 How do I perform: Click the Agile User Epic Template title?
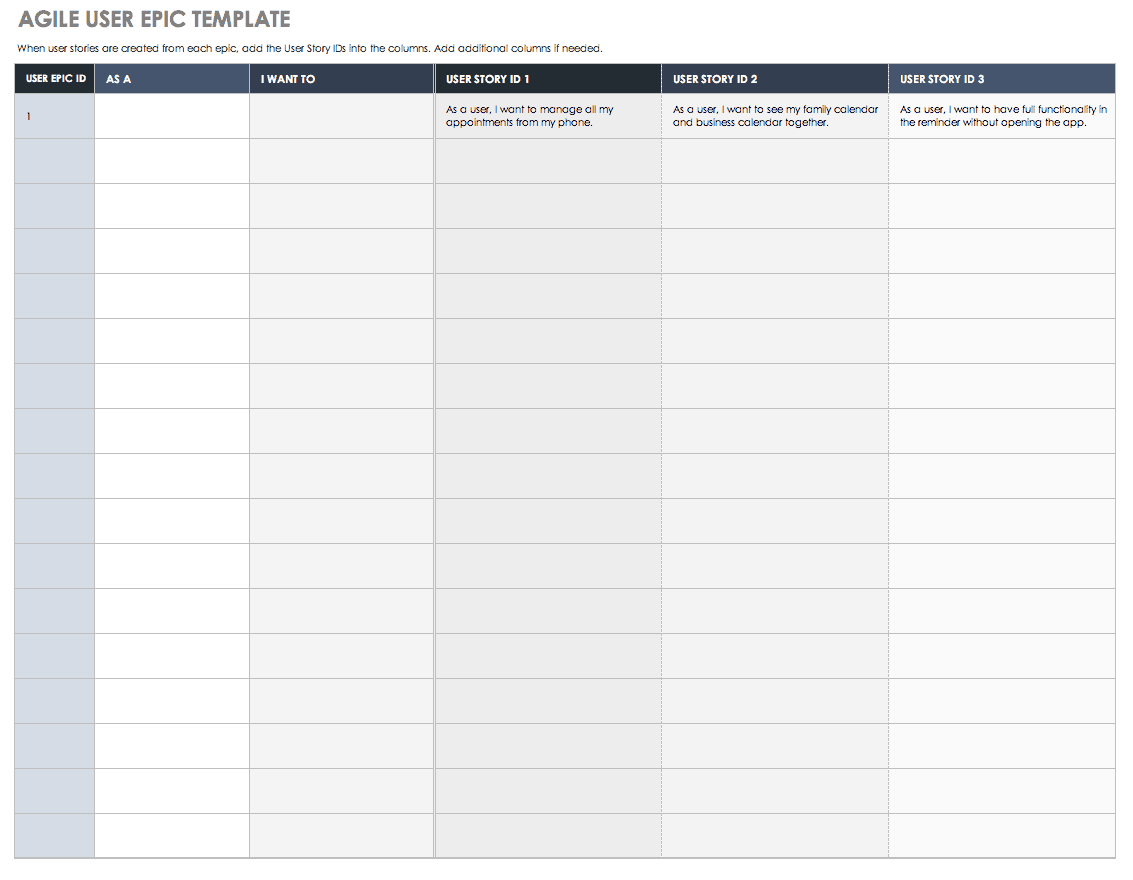click(154, 20)
